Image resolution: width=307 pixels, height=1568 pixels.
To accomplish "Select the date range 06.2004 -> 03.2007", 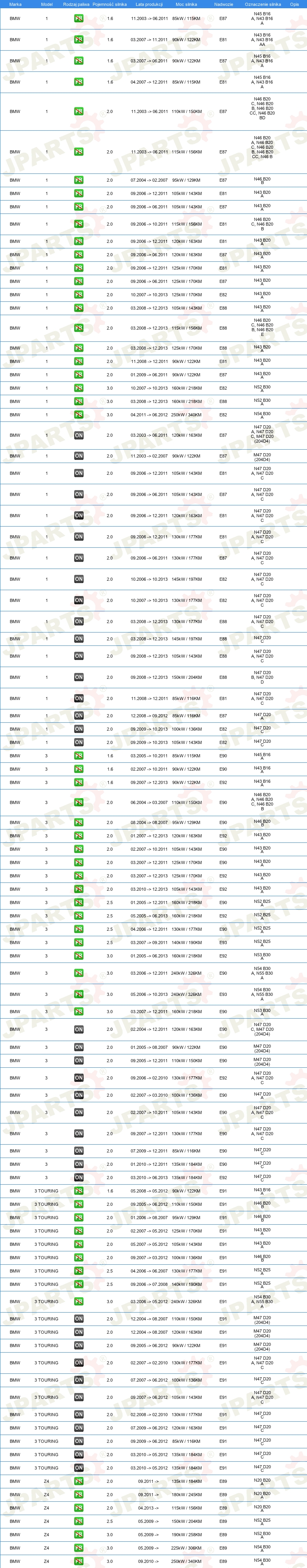I will pos(149,802).
